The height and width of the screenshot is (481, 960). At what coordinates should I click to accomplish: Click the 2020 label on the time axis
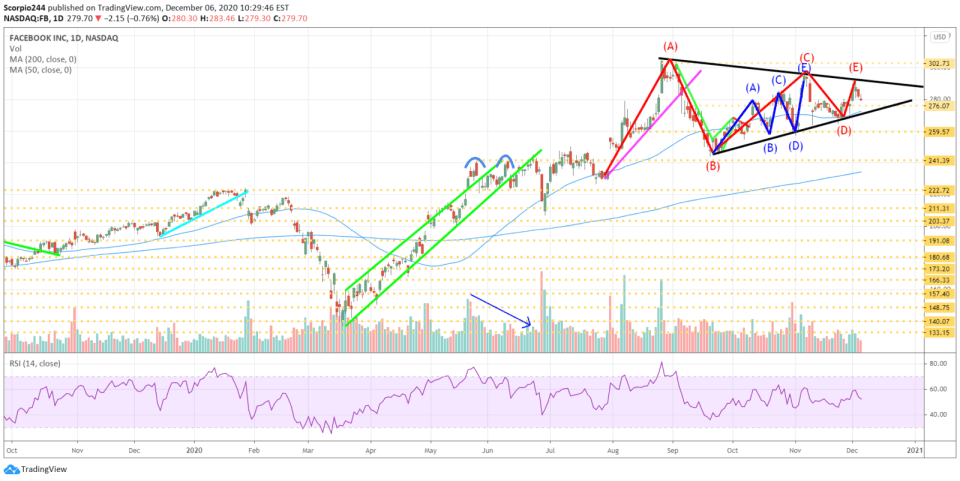click(194, 450)
